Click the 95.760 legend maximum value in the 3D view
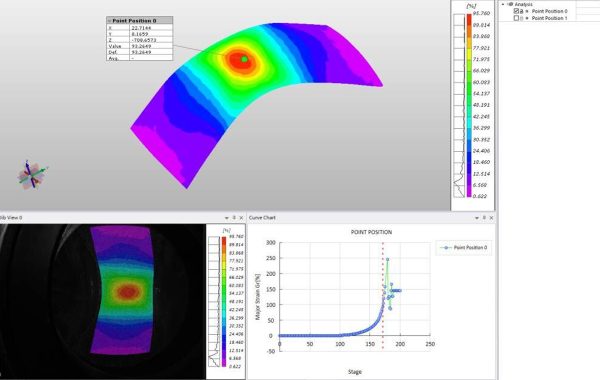Image resolution: width=600 pixels, height=380 pixels. click(481, 13)
